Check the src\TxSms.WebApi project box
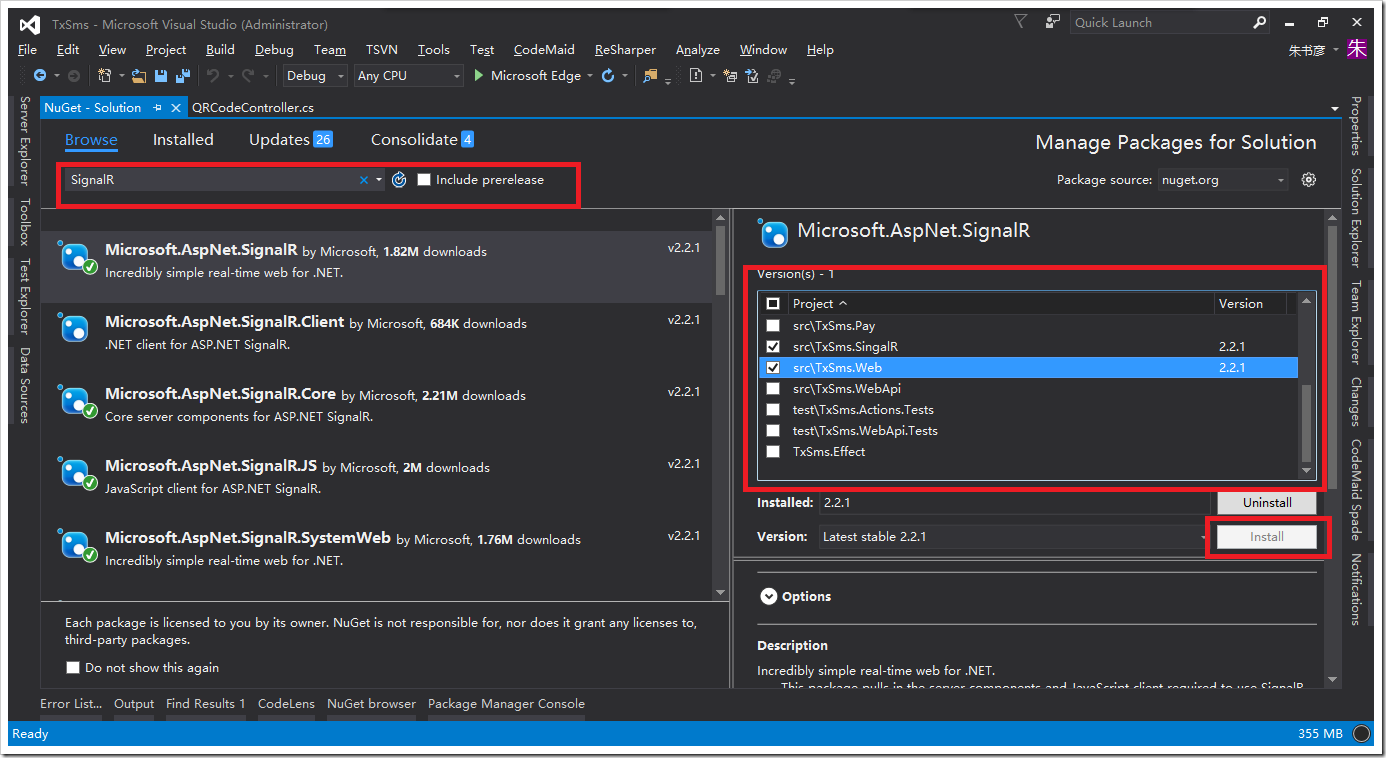 point(772,389)
